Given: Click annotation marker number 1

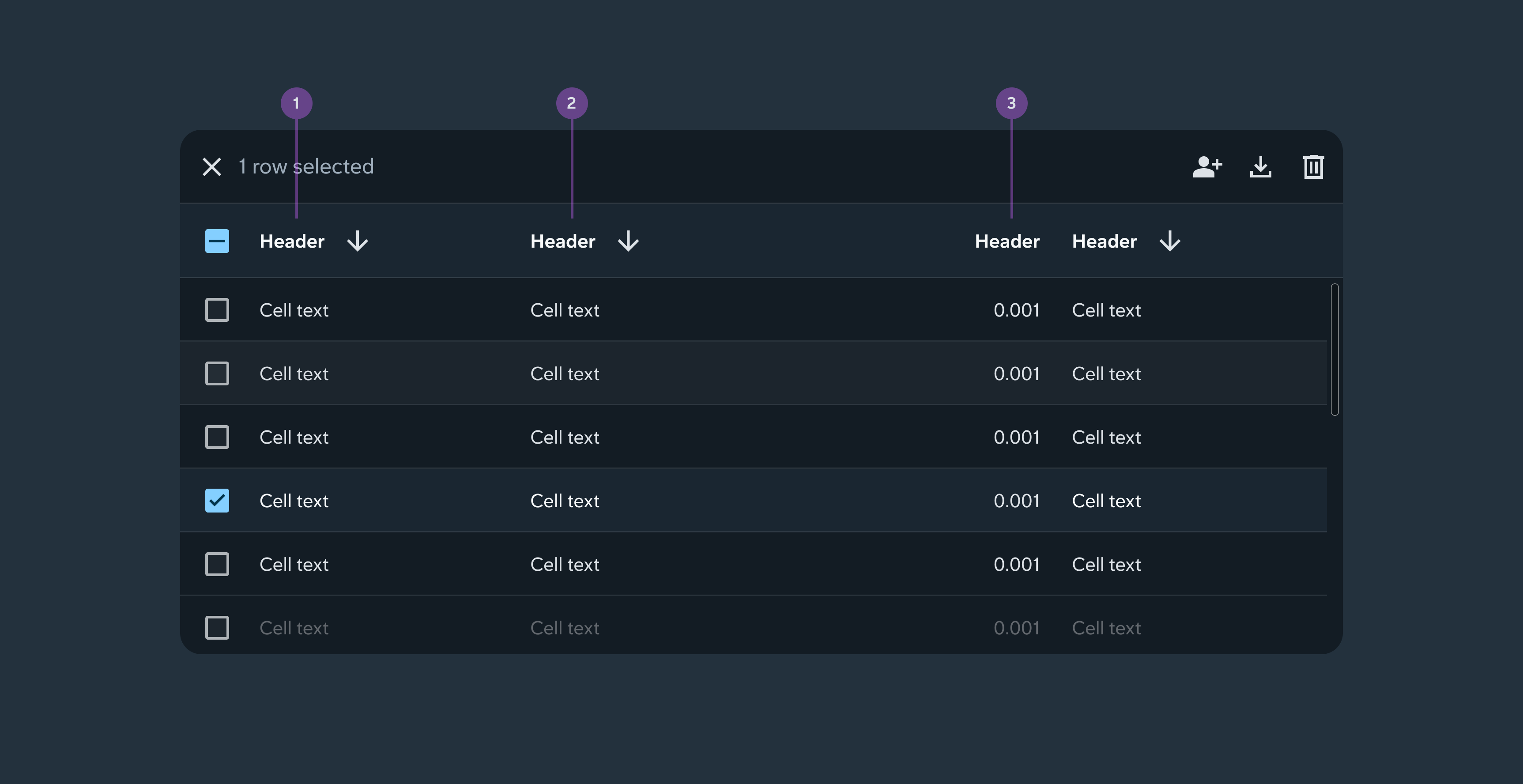Looking at the screenshot, I should click(x=296, y=103).
